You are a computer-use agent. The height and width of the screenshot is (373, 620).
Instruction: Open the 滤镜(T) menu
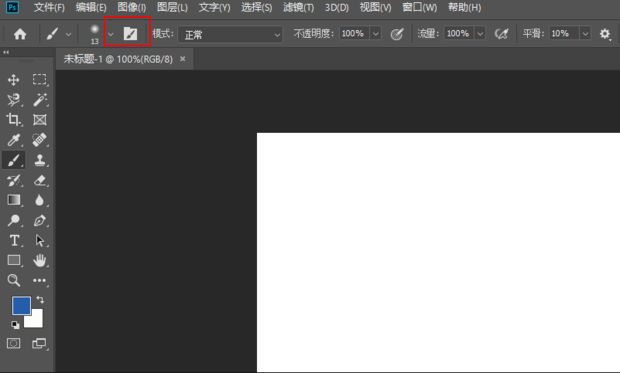298,8
